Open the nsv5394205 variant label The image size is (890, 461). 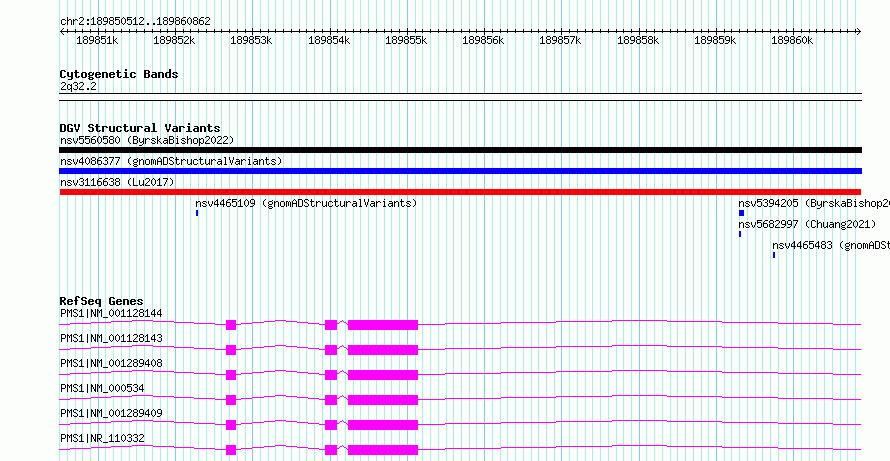pyautogui.click(x=814, y=203)
